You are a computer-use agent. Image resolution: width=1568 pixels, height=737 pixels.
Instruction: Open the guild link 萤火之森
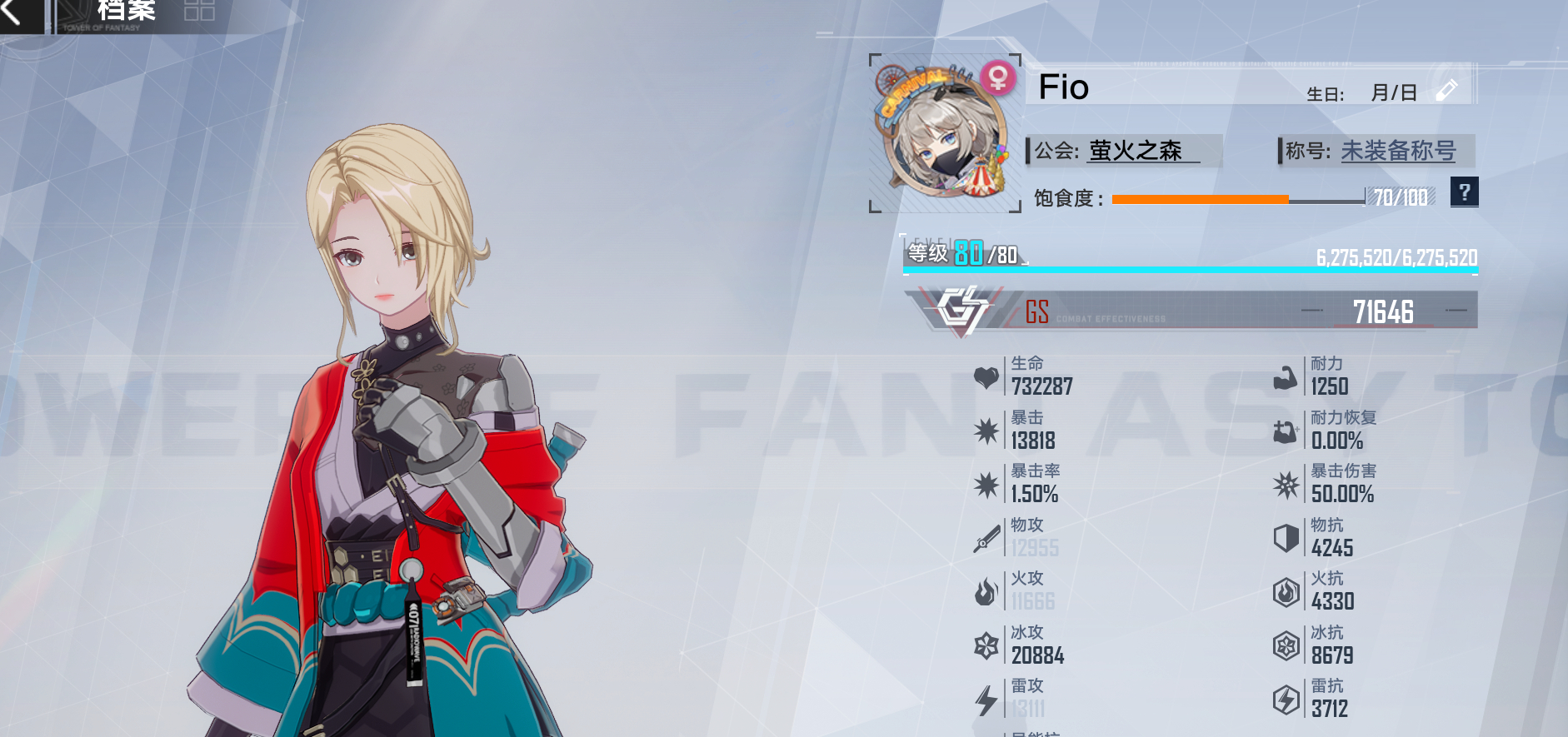(1136, 151)
